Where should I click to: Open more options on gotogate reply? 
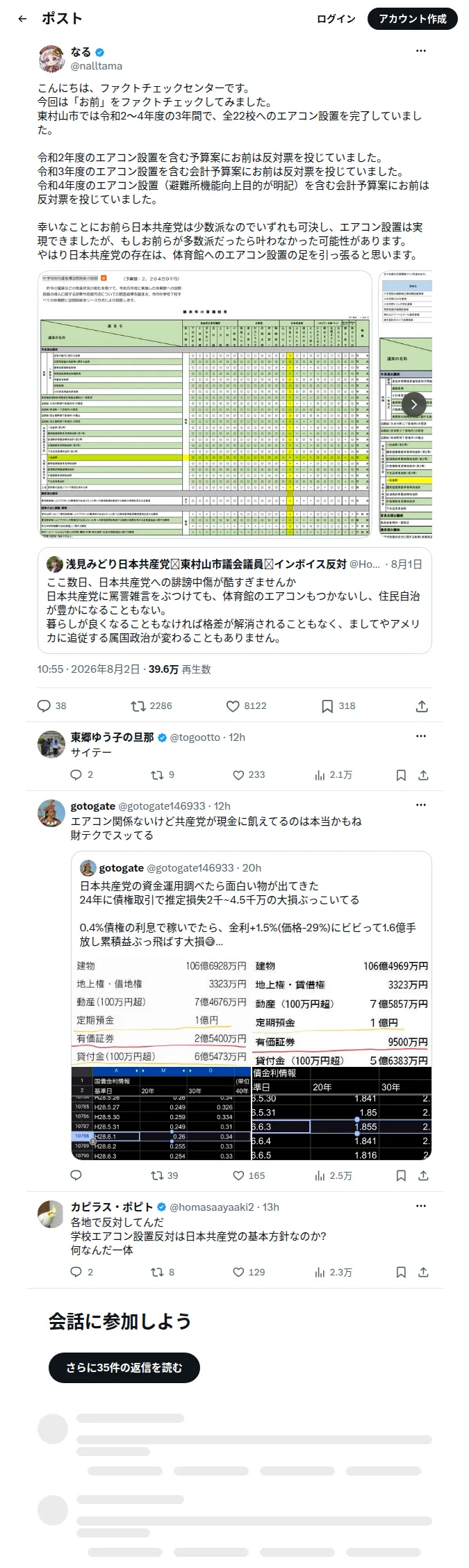pyautogui.click(x=421, y=804)
